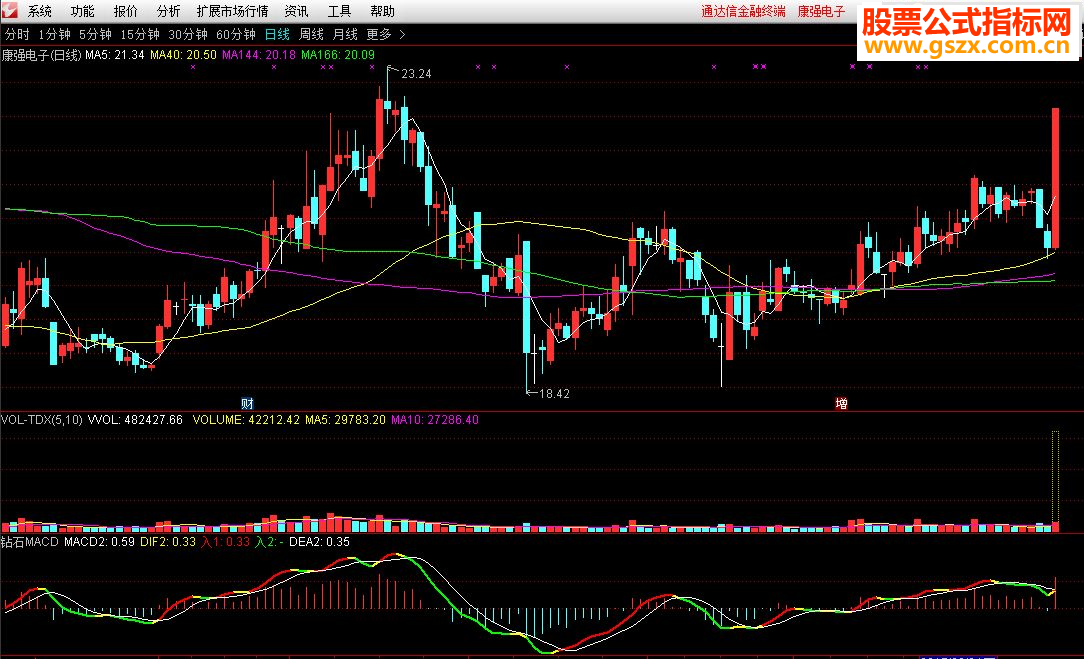The width and height of the screenshot is (1084, 659).
Task: Open the 工具 menu
Action: click(x=339, y=11)
